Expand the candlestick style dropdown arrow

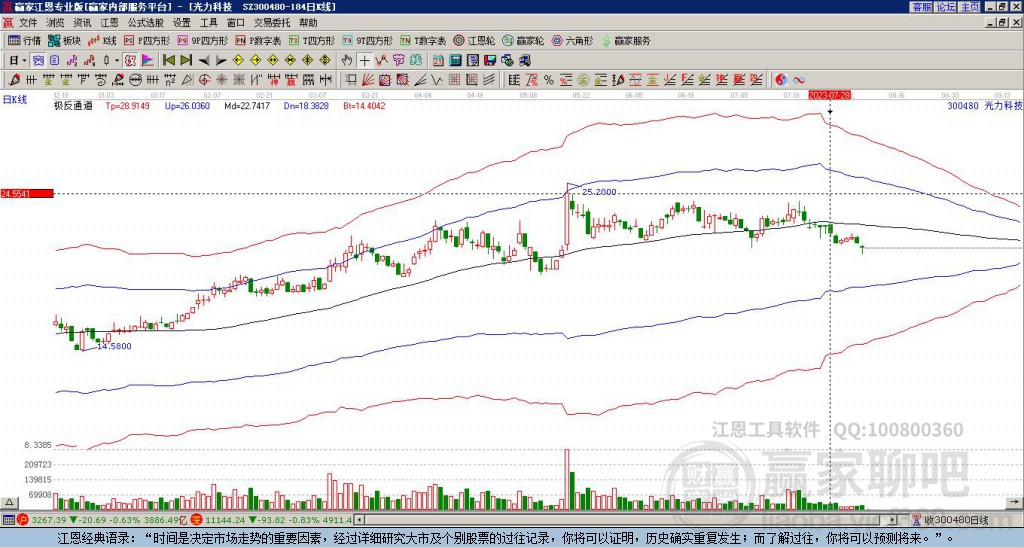pos(117,61)
